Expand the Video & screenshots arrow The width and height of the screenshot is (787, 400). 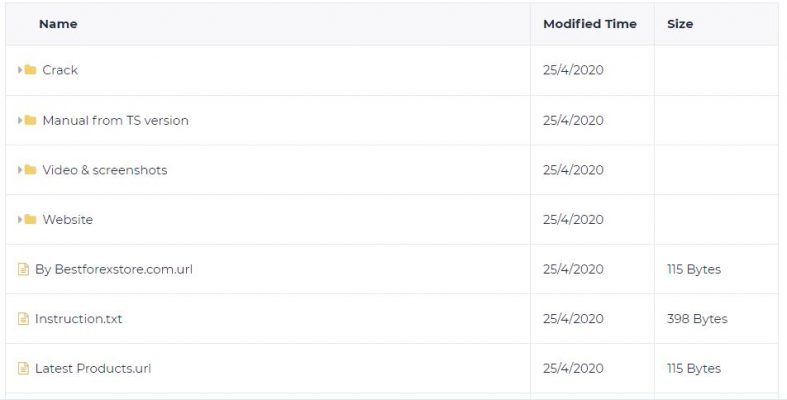click(20, 170)
